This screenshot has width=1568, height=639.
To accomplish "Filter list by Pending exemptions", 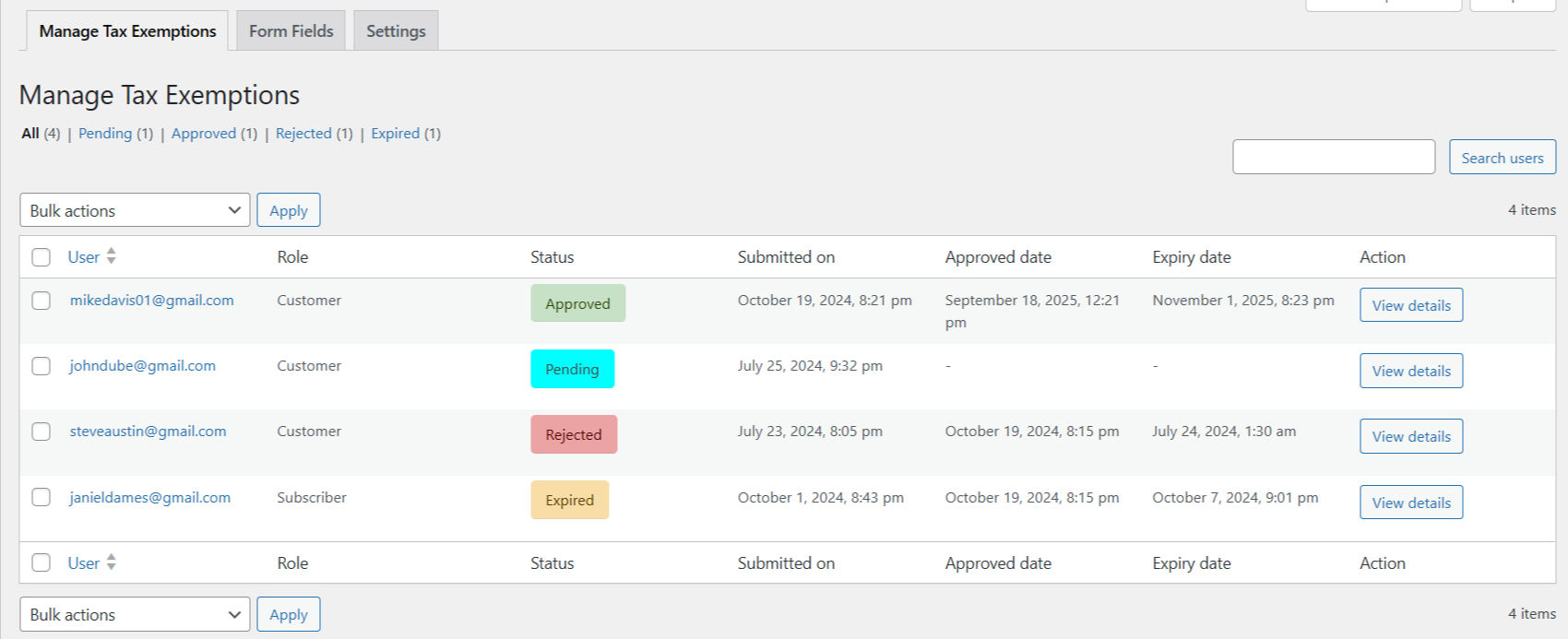I will 105,134.
